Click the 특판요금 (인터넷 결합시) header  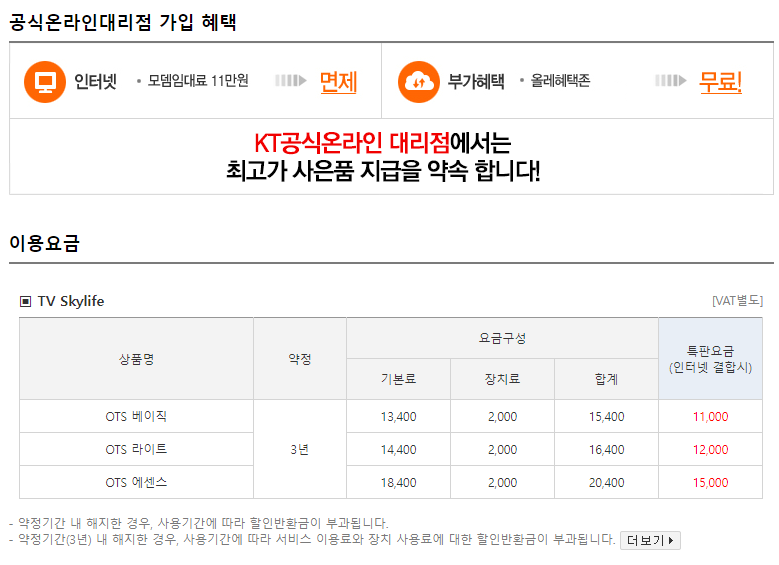coord(710,359)
